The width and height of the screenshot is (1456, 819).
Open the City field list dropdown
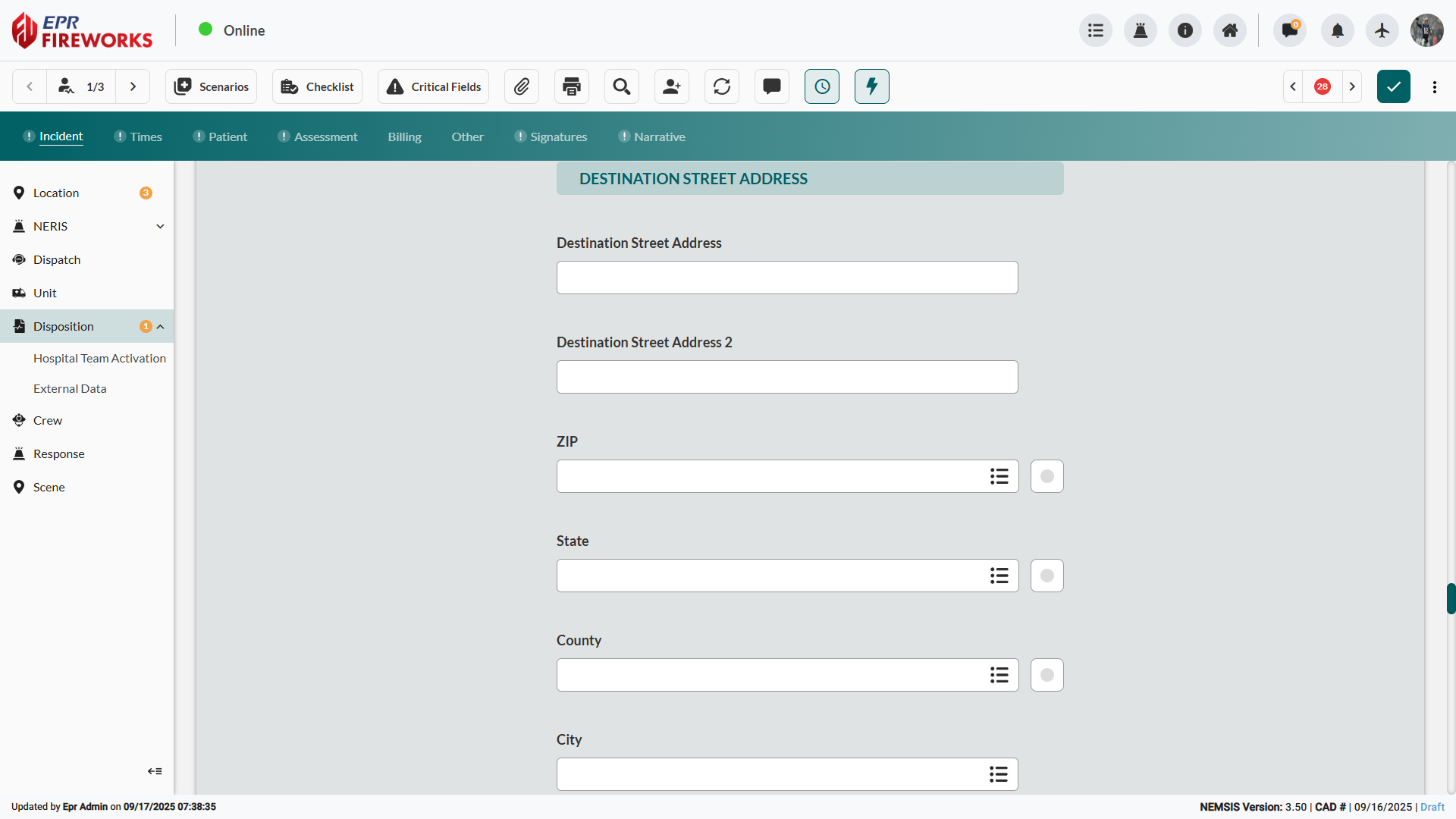point(999,774)
